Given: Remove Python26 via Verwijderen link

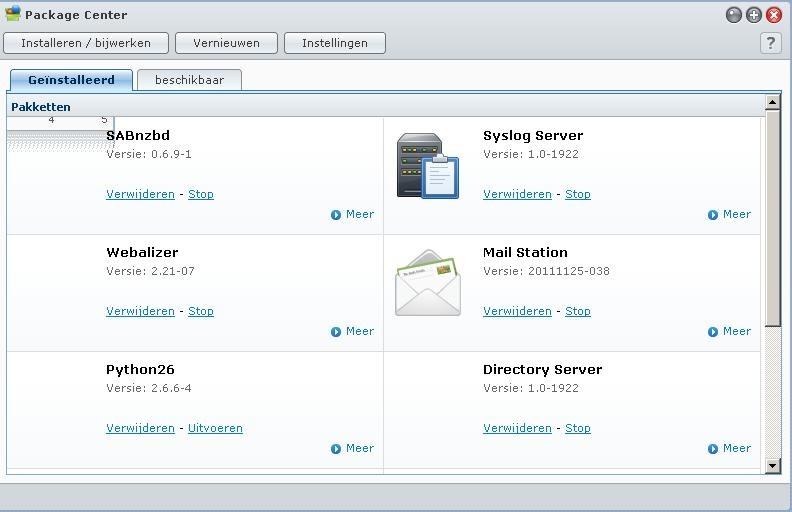Looking at the screenshot, I should coord(140,428).
